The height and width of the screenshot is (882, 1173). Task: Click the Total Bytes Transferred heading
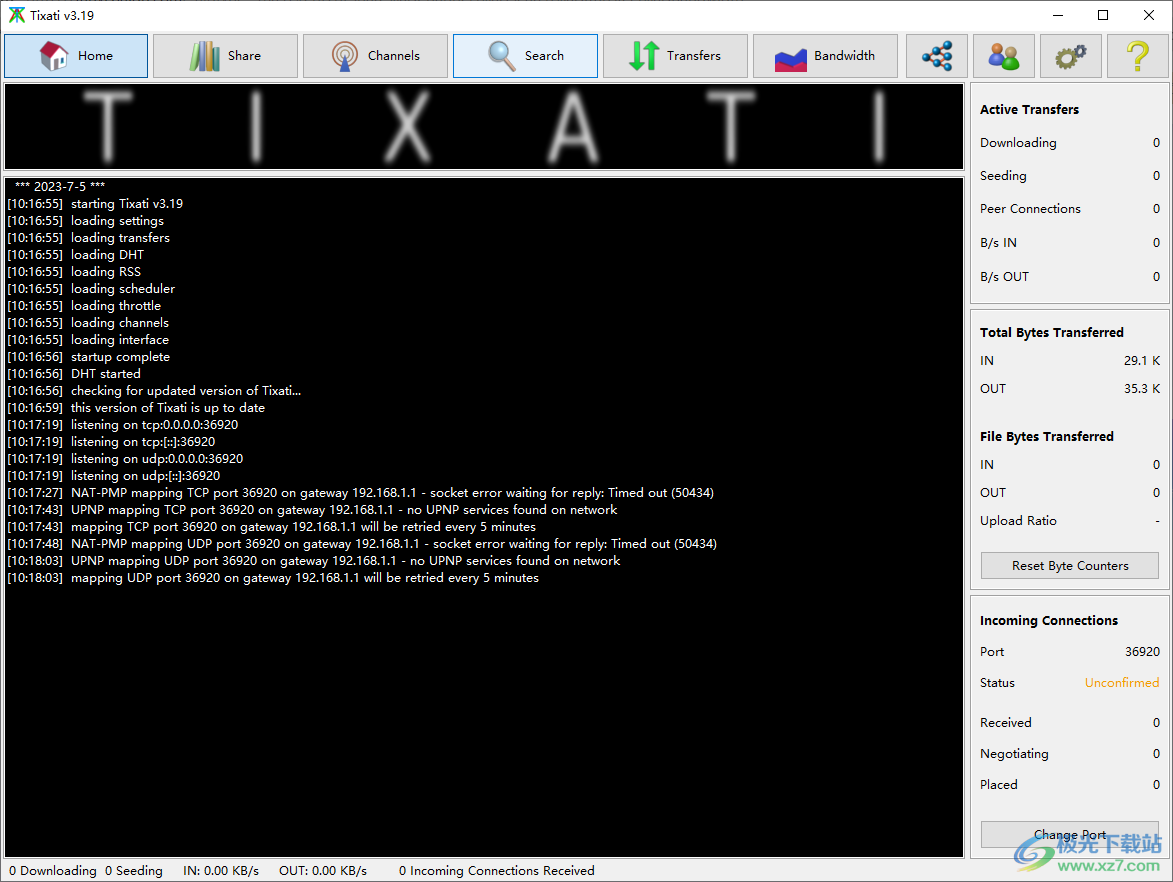[1052, 332]
